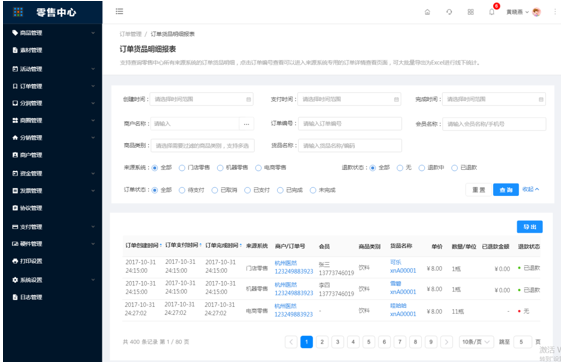Open the 10条/页 page size dropdown
The image size is (562, 362).
[476, 342]
